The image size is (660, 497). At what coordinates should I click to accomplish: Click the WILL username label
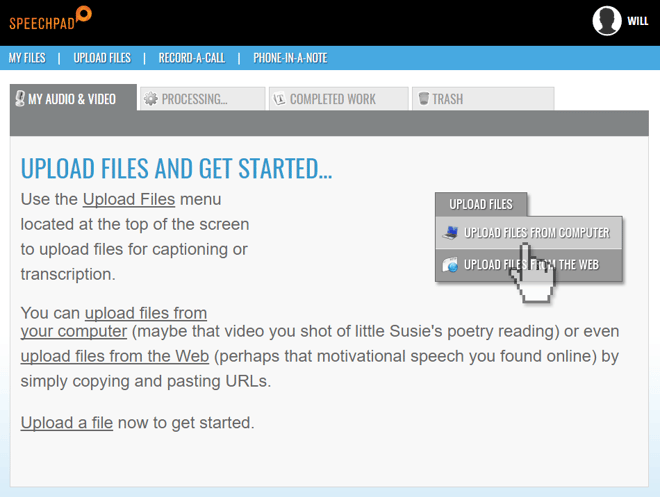point(638,21)
